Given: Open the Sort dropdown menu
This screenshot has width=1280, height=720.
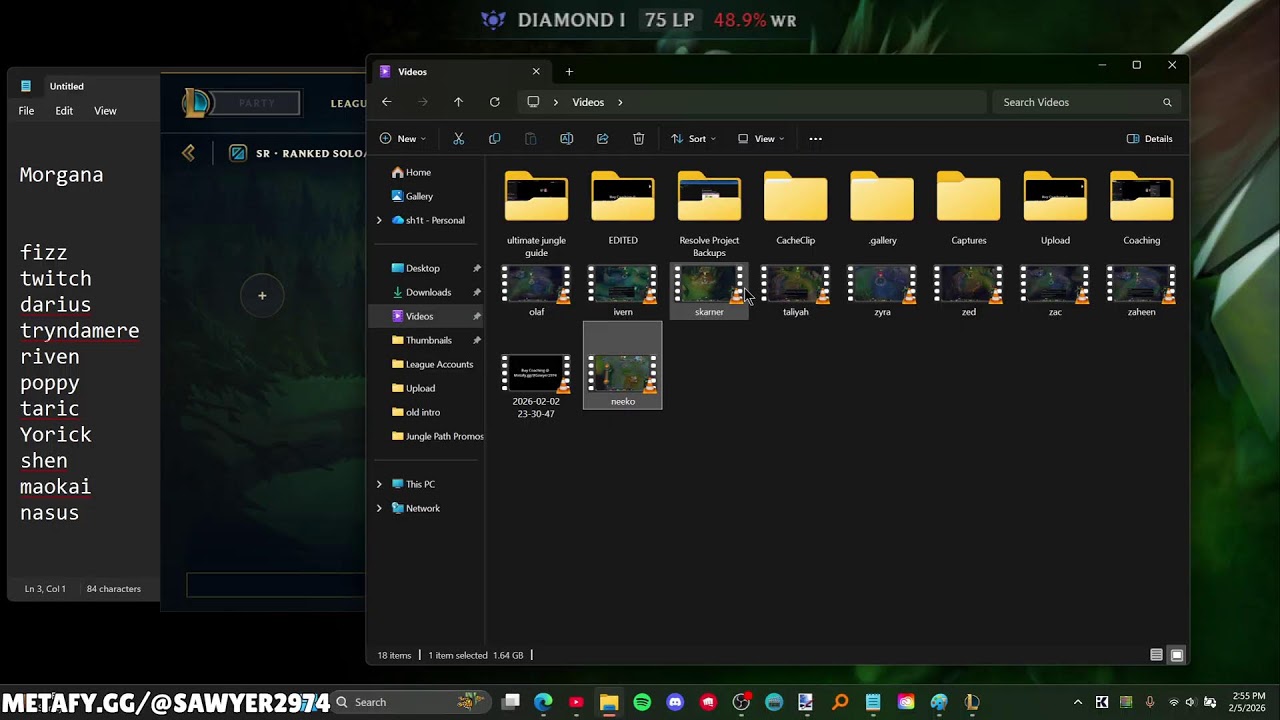Looking at the screenshot, I should pyautogui.click(x=693, y=139).
